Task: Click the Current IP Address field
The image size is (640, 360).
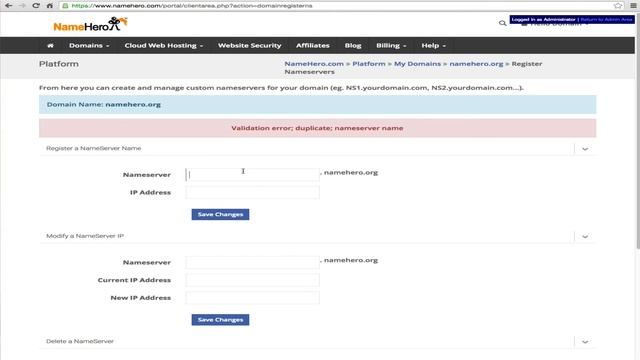Action: pos(252,280)
